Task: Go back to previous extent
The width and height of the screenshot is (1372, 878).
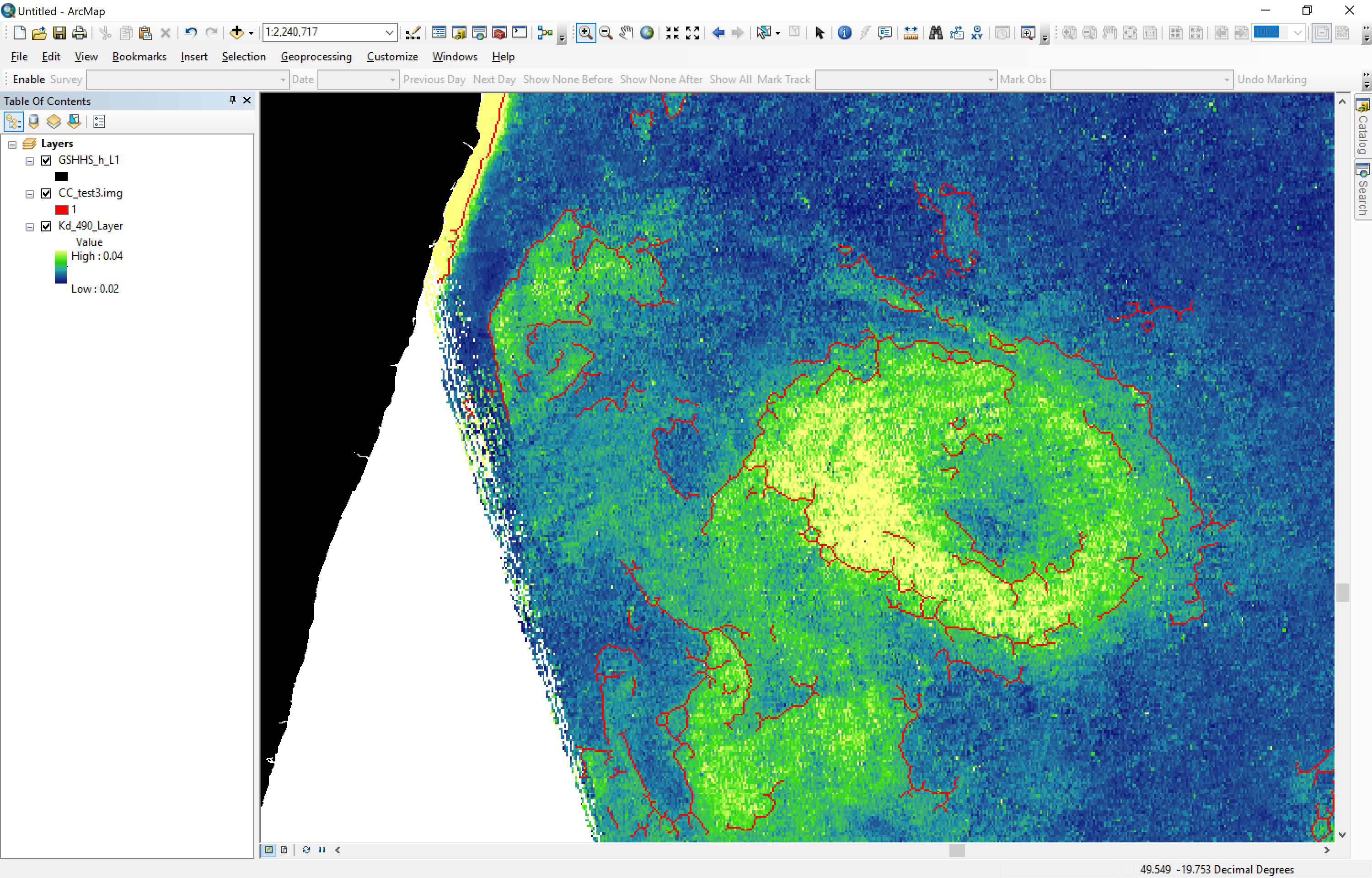Action: (x=718, y=32)
